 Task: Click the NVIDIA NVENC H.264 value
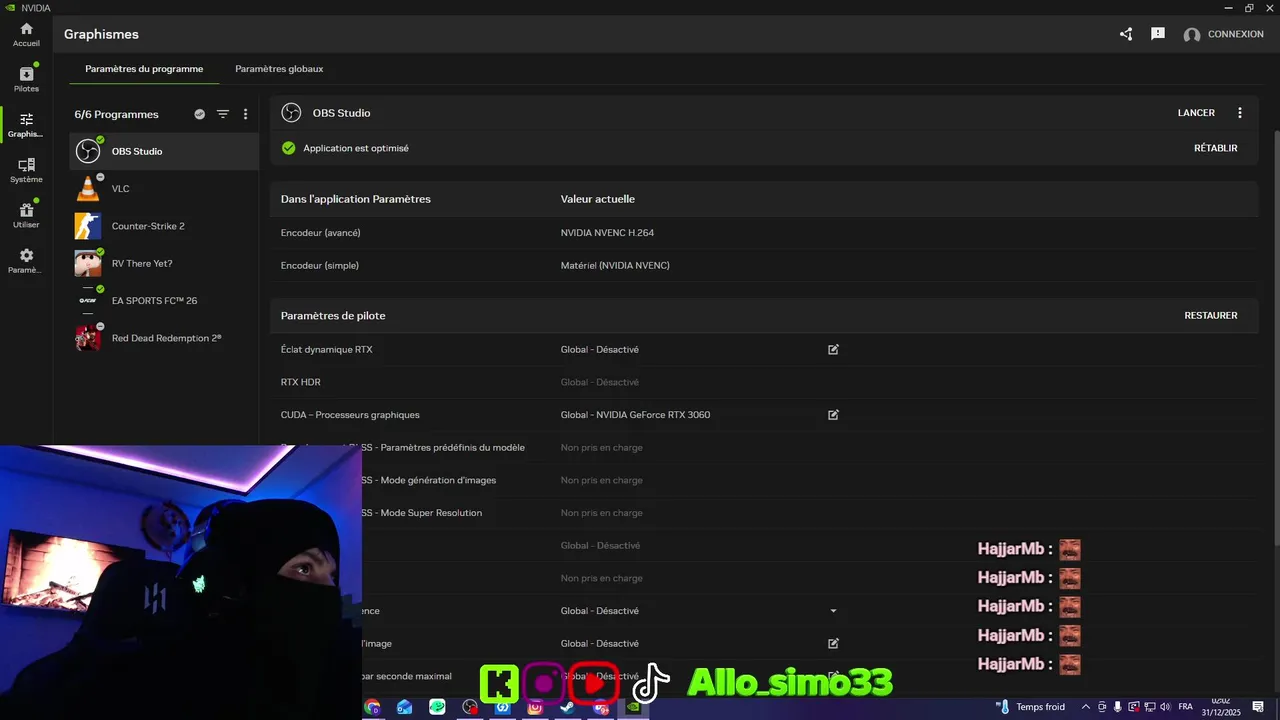coord(607,233)
